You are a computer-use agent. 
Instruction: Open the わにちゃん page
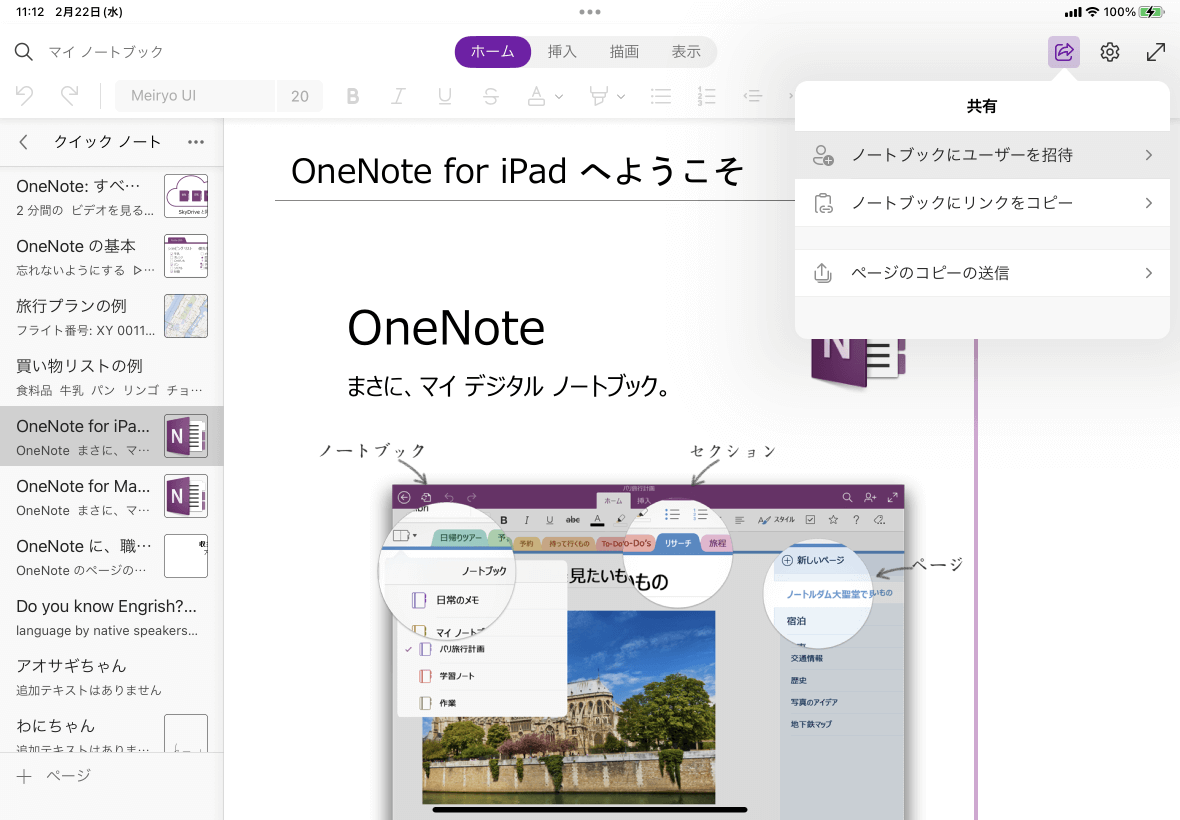111,731
